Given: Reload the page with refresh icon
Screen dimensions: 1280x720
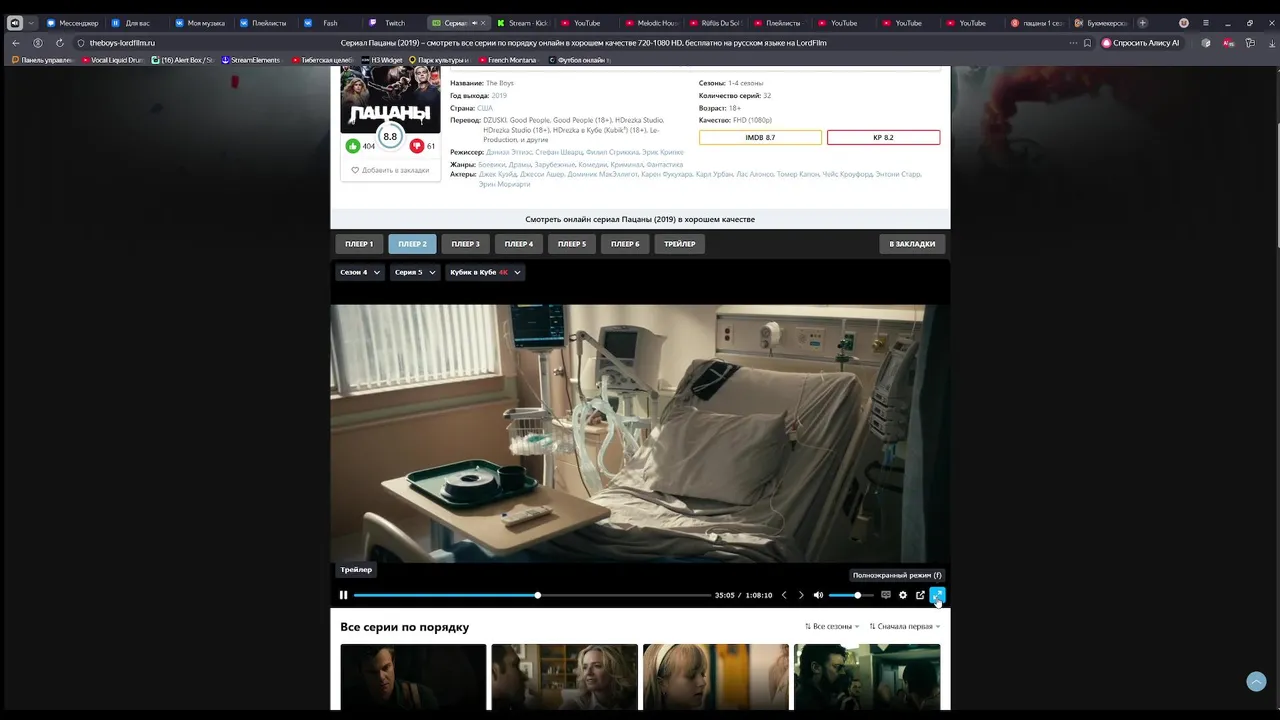Looking at the screenshot, I should [60, 43].
